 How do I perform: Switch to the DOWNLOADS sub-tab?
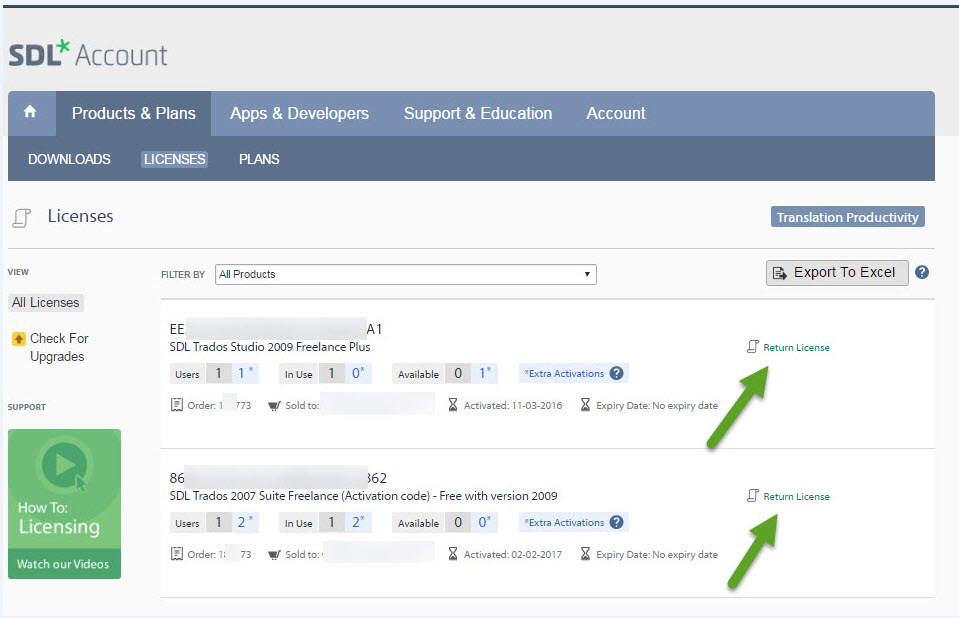coord(69,159)
